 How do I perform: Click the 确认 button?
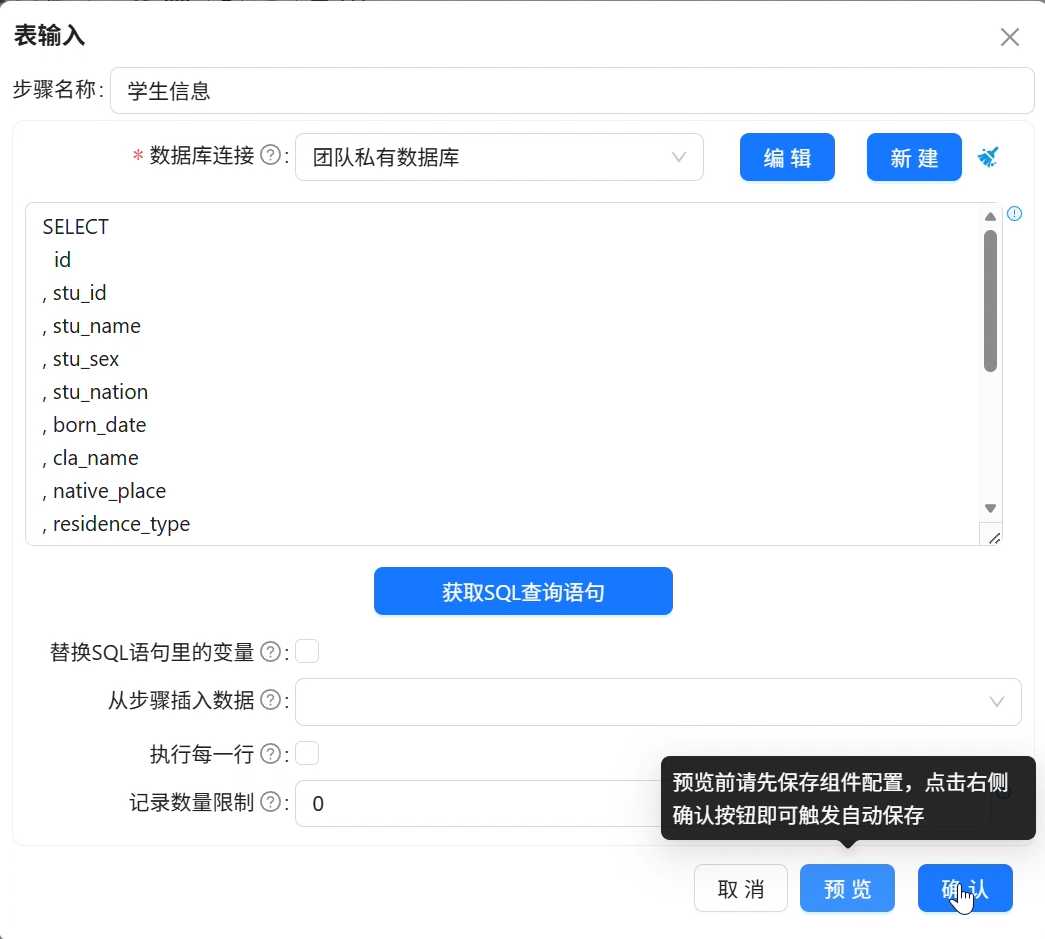[965, 888]
